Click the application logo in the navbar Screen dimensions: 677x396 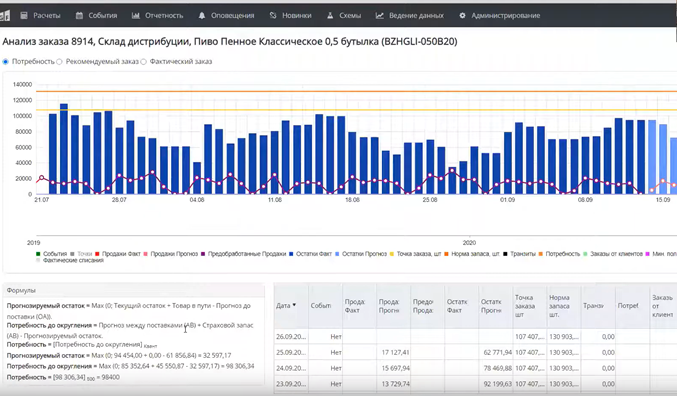click(5, 16)
